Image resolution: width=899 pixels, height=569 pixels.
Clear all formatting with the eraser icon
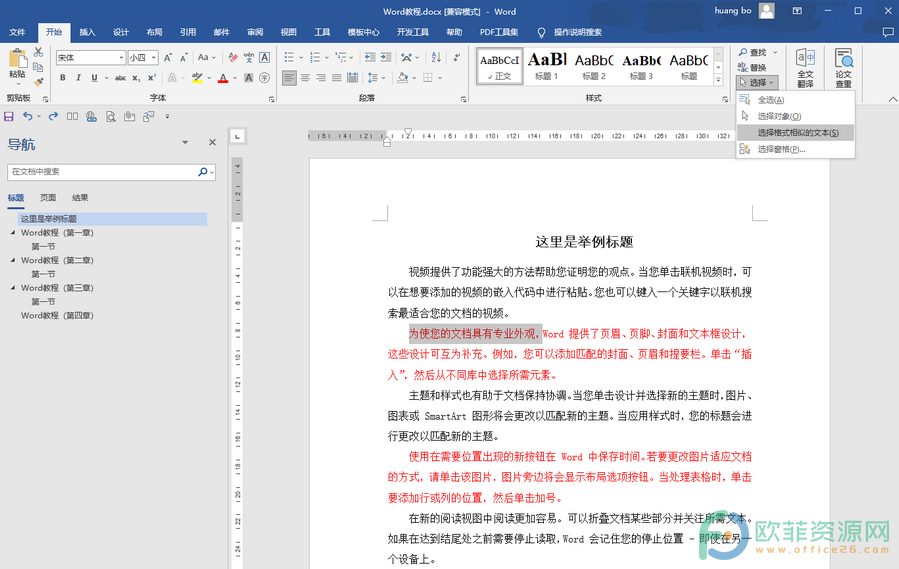coord(233,57)
